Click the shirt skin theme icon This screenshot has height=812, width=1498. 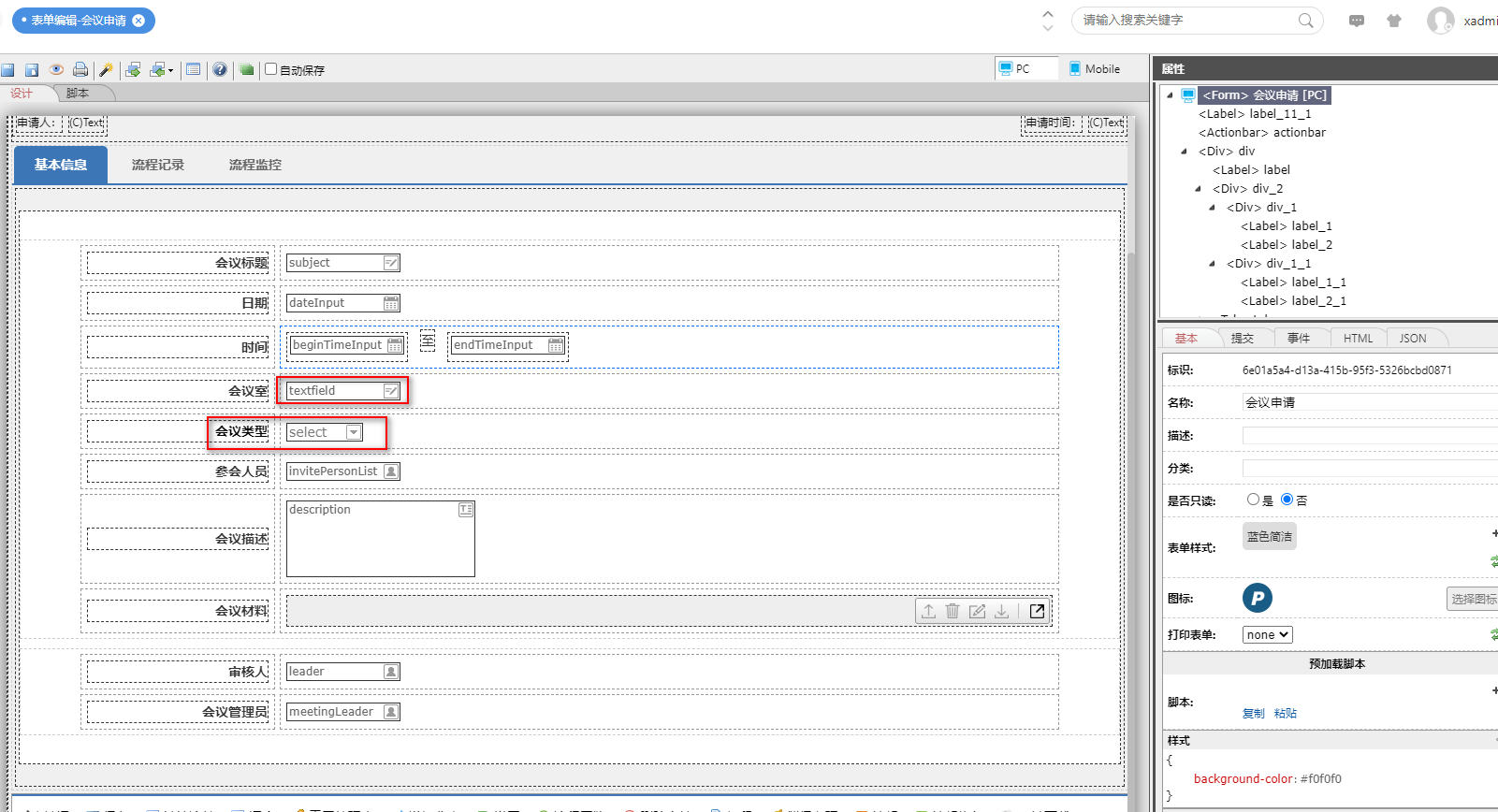1394,21
